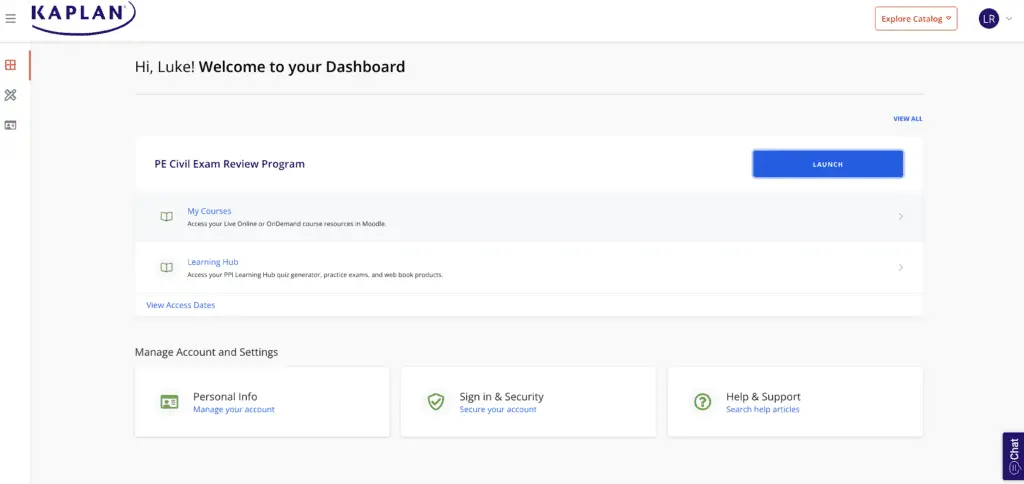Open the View Access Dates link
Screen dimensions: 1024x484
[x=180, y=305]
